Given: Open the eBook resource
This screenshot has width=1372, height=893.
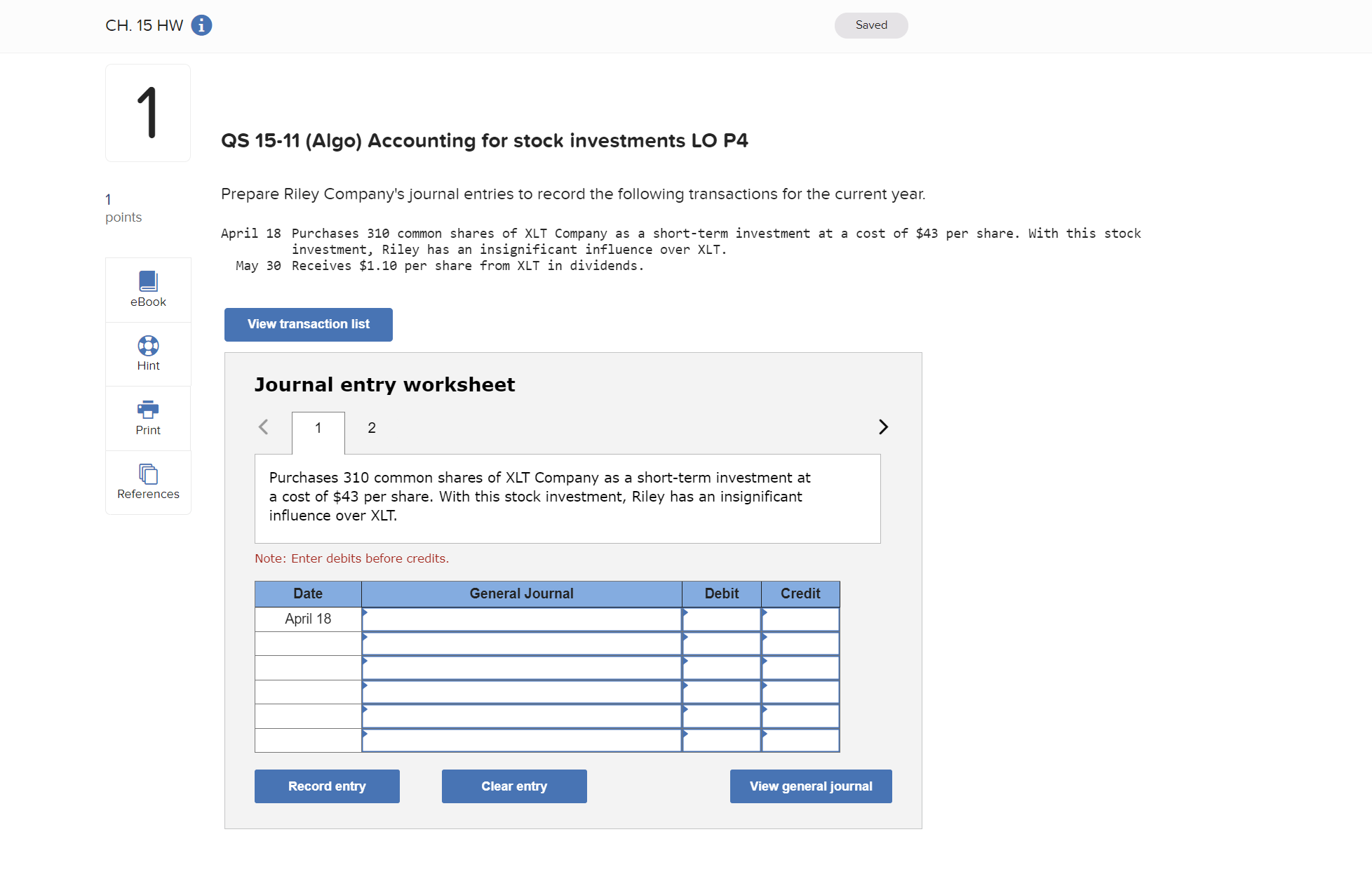Looking at the screenshot, I should (147, 288).
